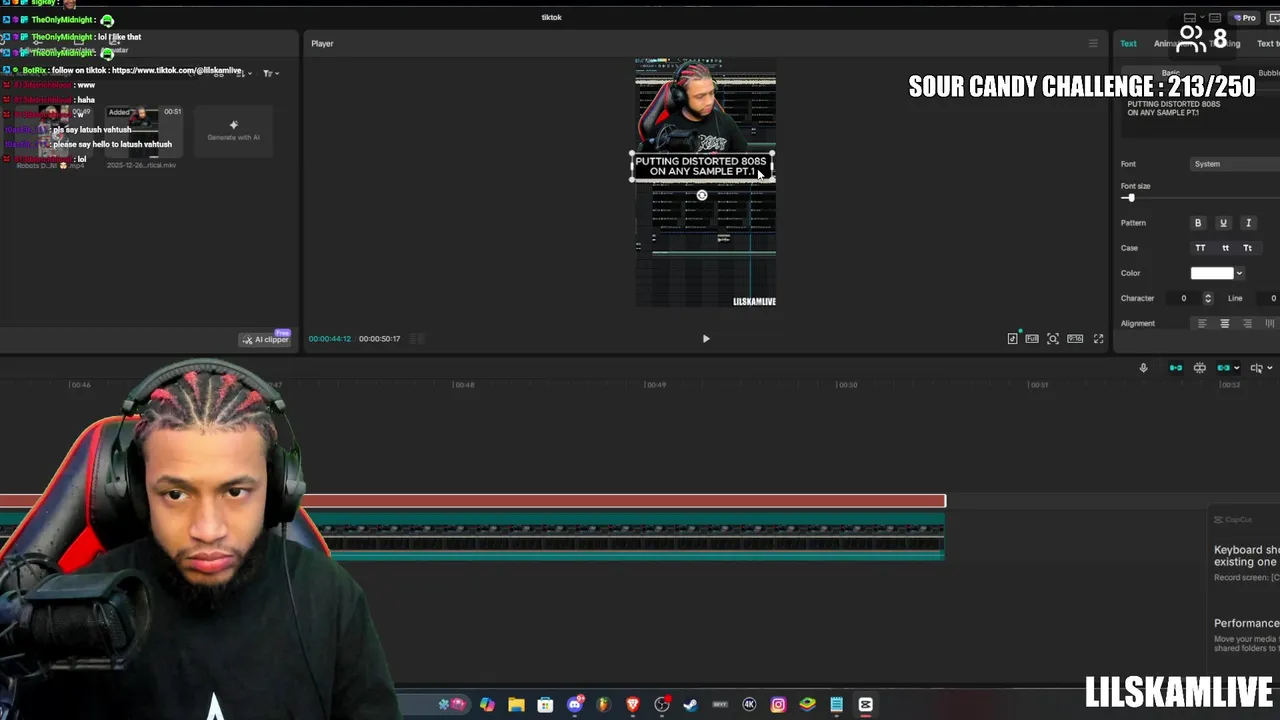Image resolution: width=1280 pixels, height=720 pixels.
Task: Switch to the Text tab
Action: click(1128, 44)
